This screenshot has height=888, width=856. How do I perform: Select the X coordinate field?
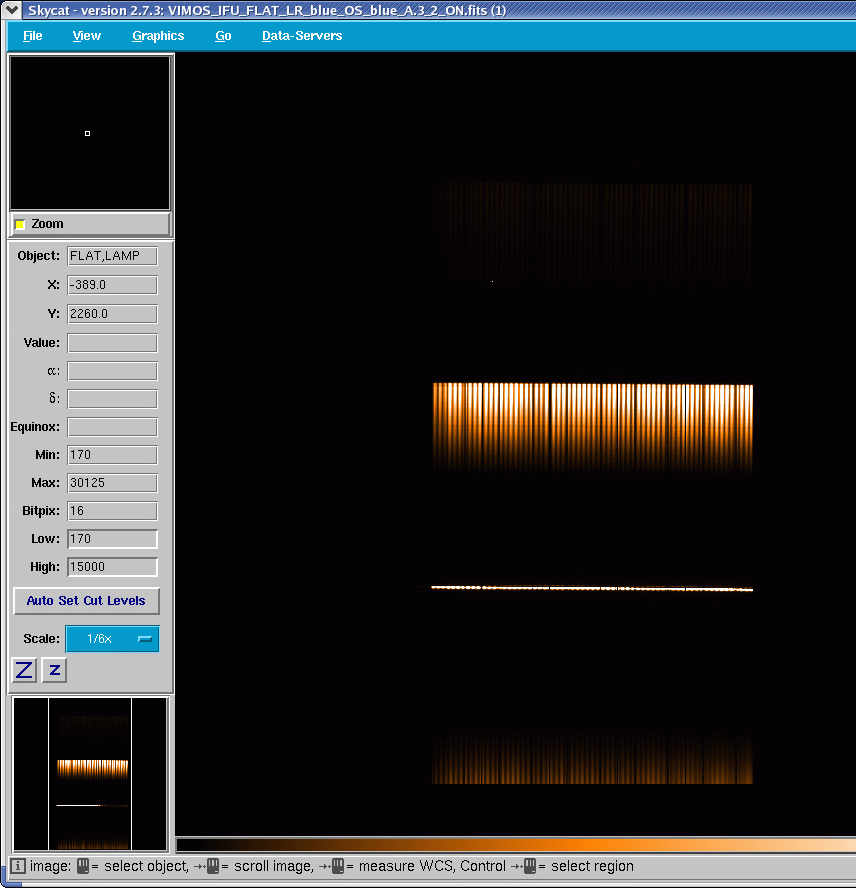pyautogui.click(x=112, y=285)
